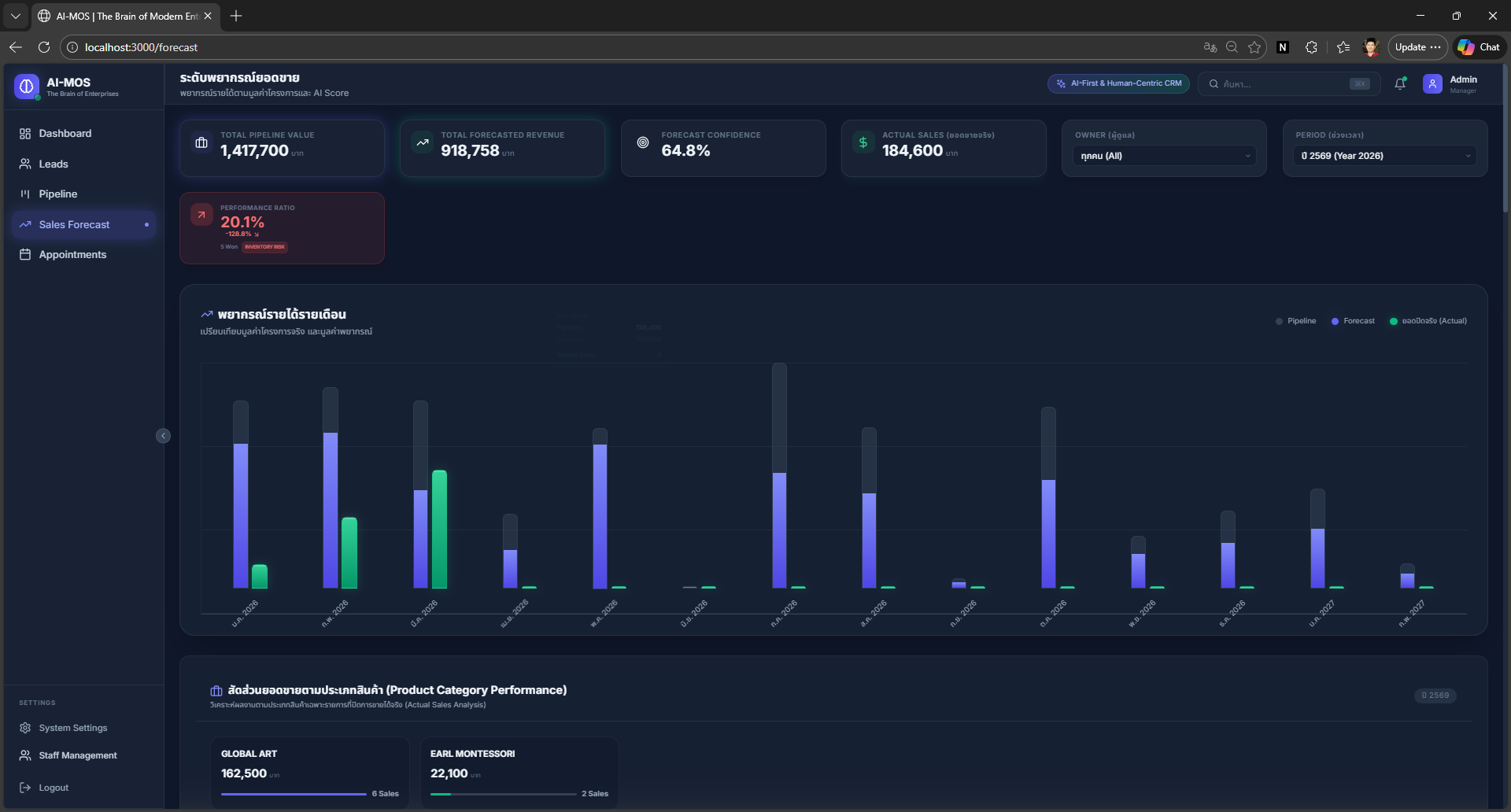Reload the page with refresh icon

pos(44,47)
